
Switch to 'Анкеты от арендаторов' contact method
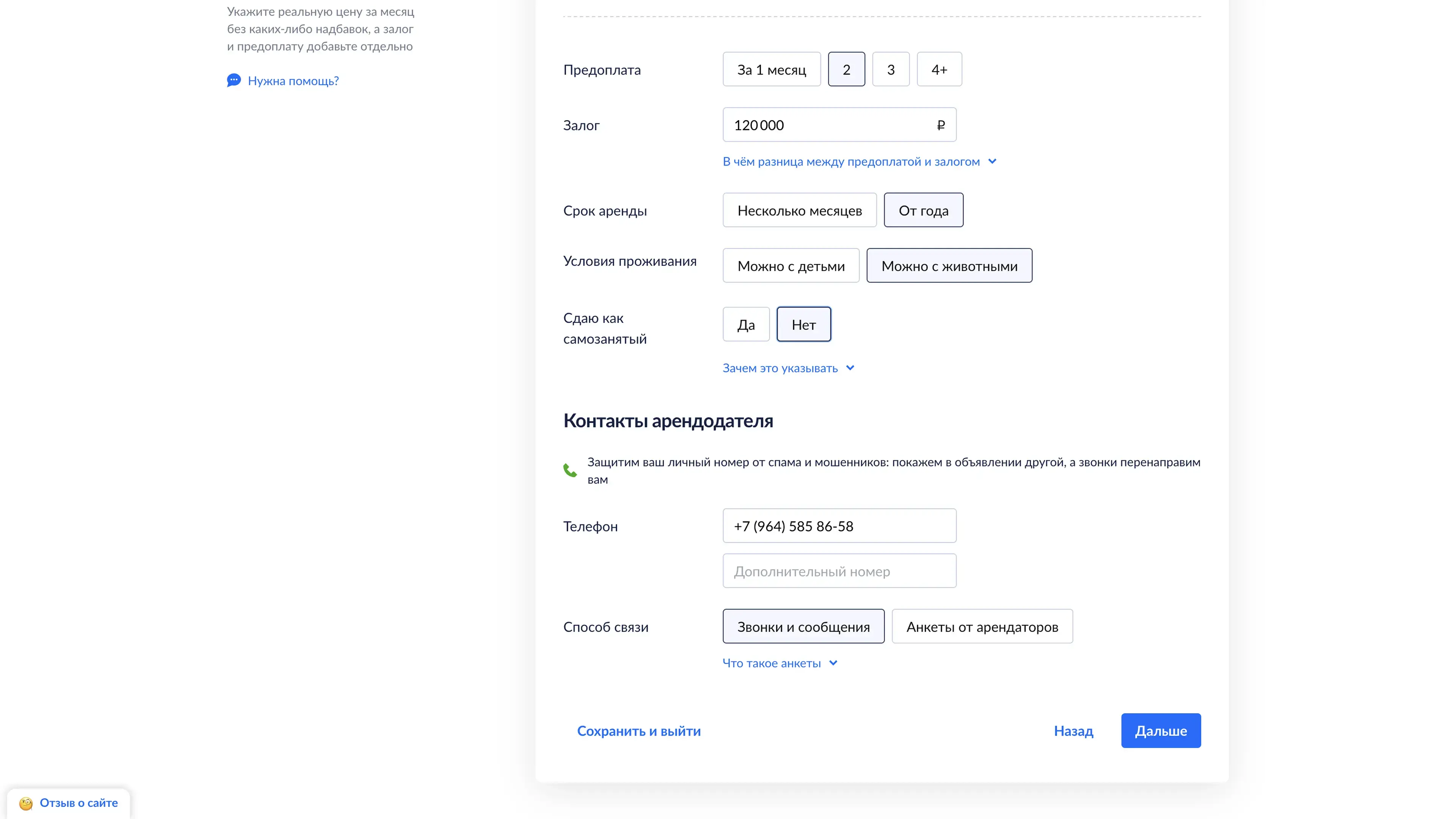click(x=982, y=626)
